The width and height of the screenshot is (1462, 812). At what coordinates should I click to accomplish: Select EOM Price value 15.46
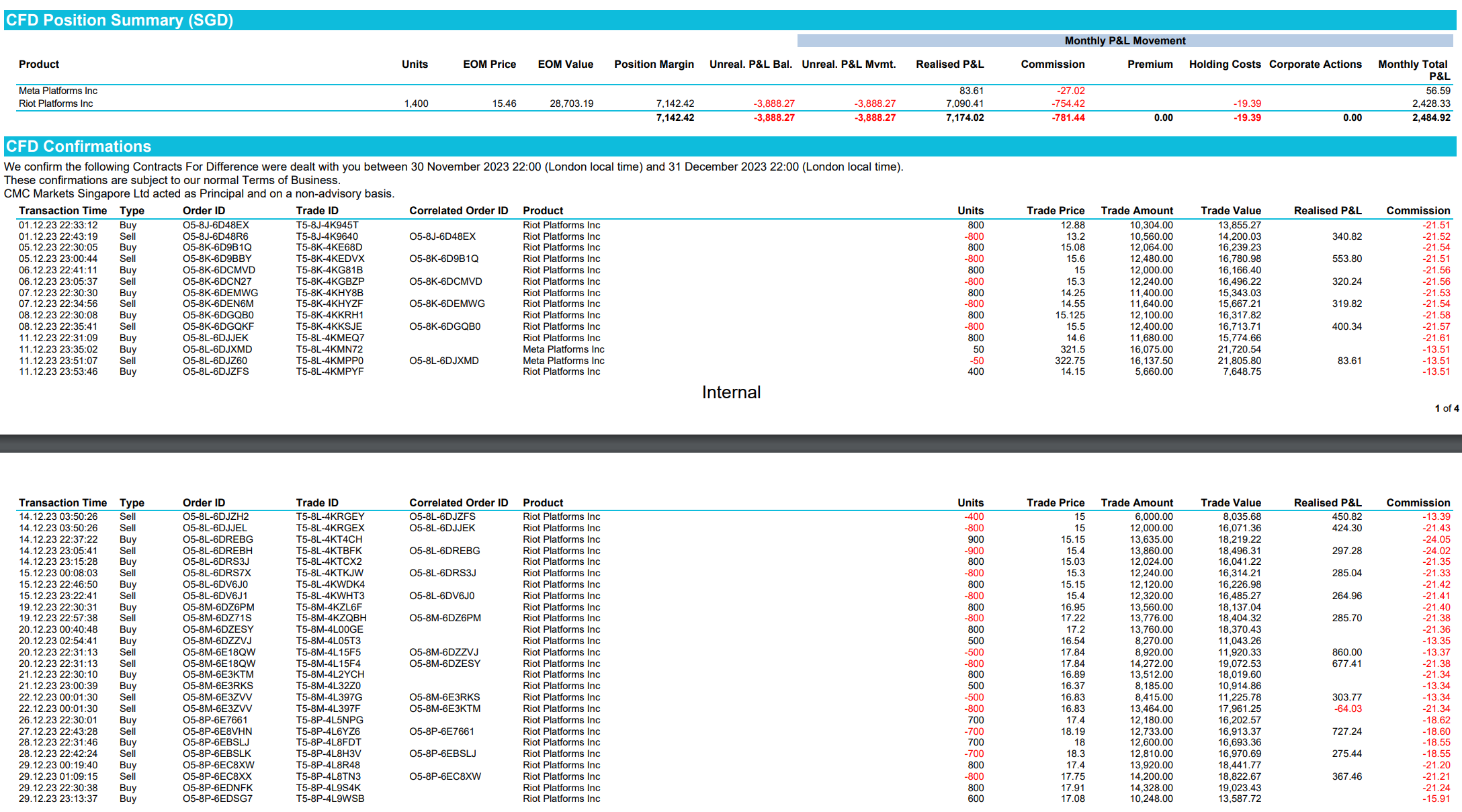click(x=504, y=103)
